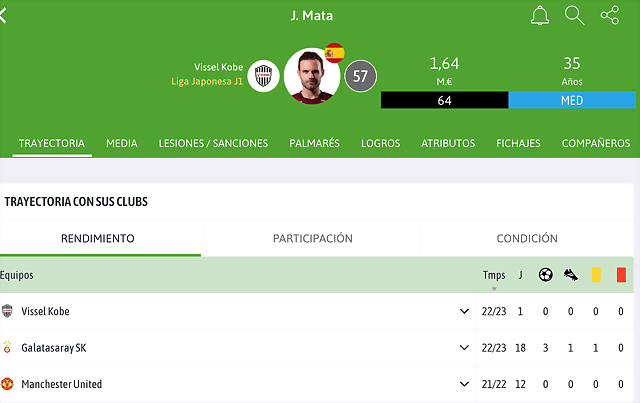Sort by assists boot icon

click(571, 275)
